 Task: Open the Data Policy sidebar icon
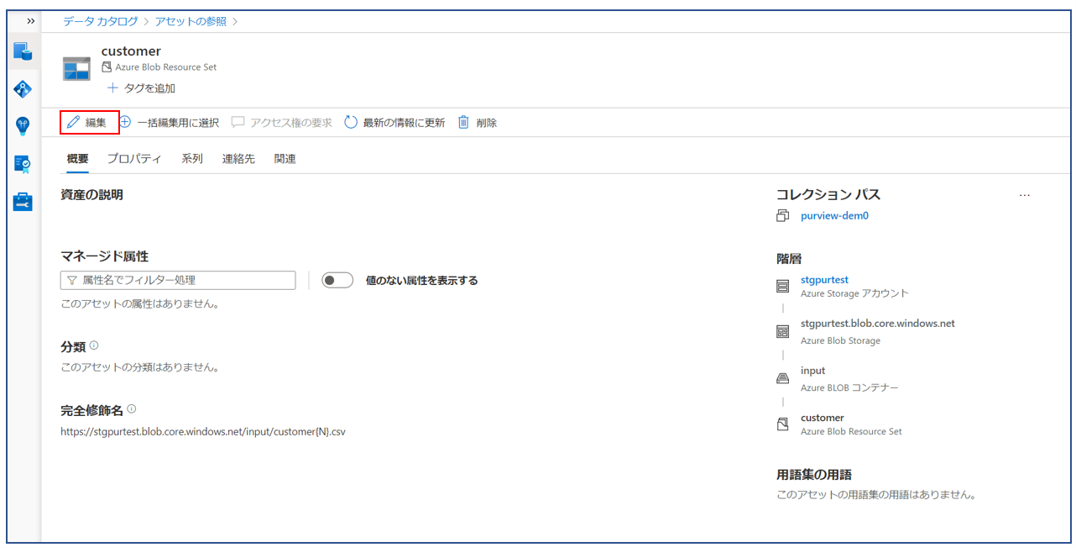[x=23, y=164]
